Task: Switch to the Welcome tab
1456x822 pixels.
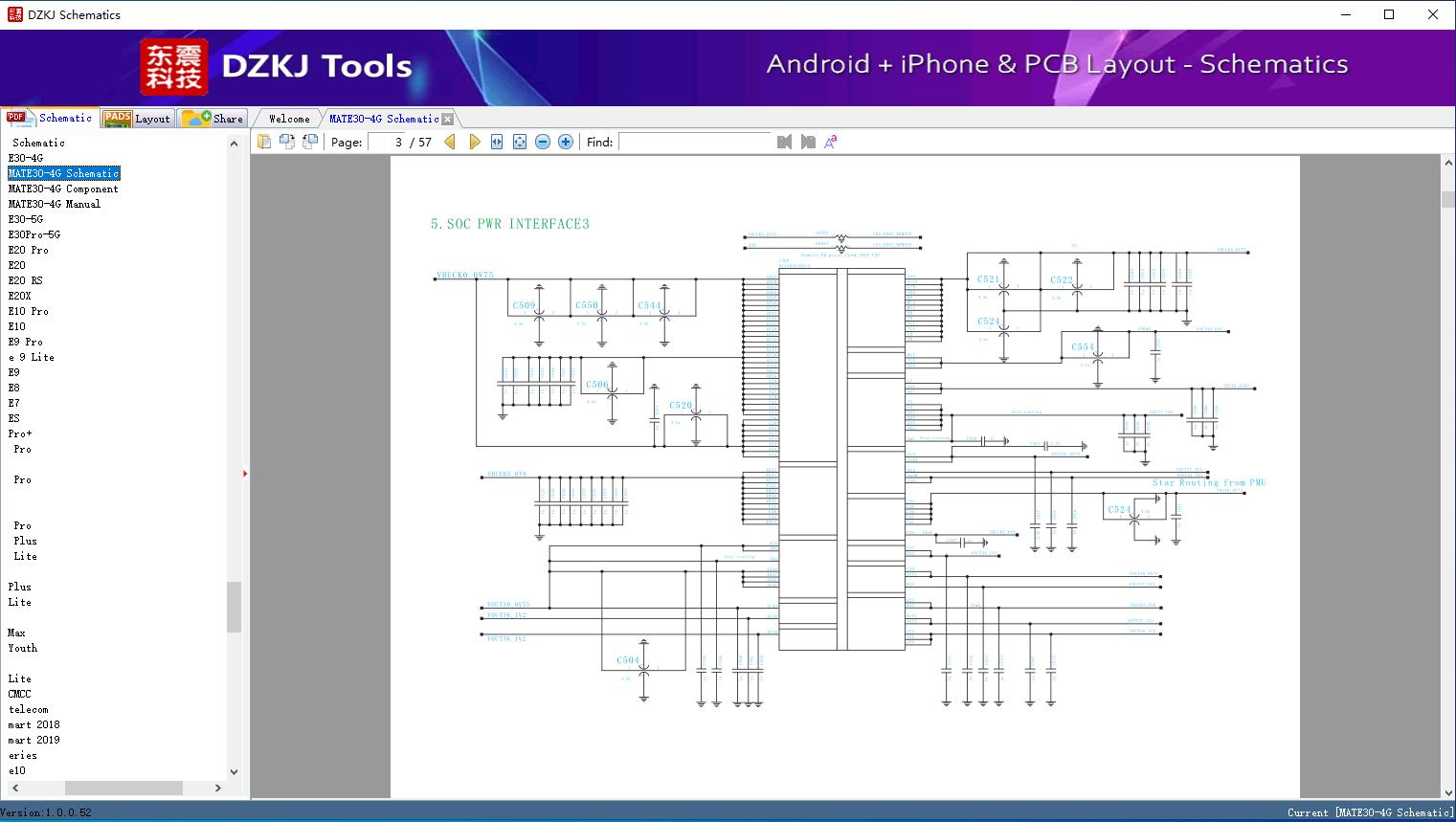Action: click(289, 119)
